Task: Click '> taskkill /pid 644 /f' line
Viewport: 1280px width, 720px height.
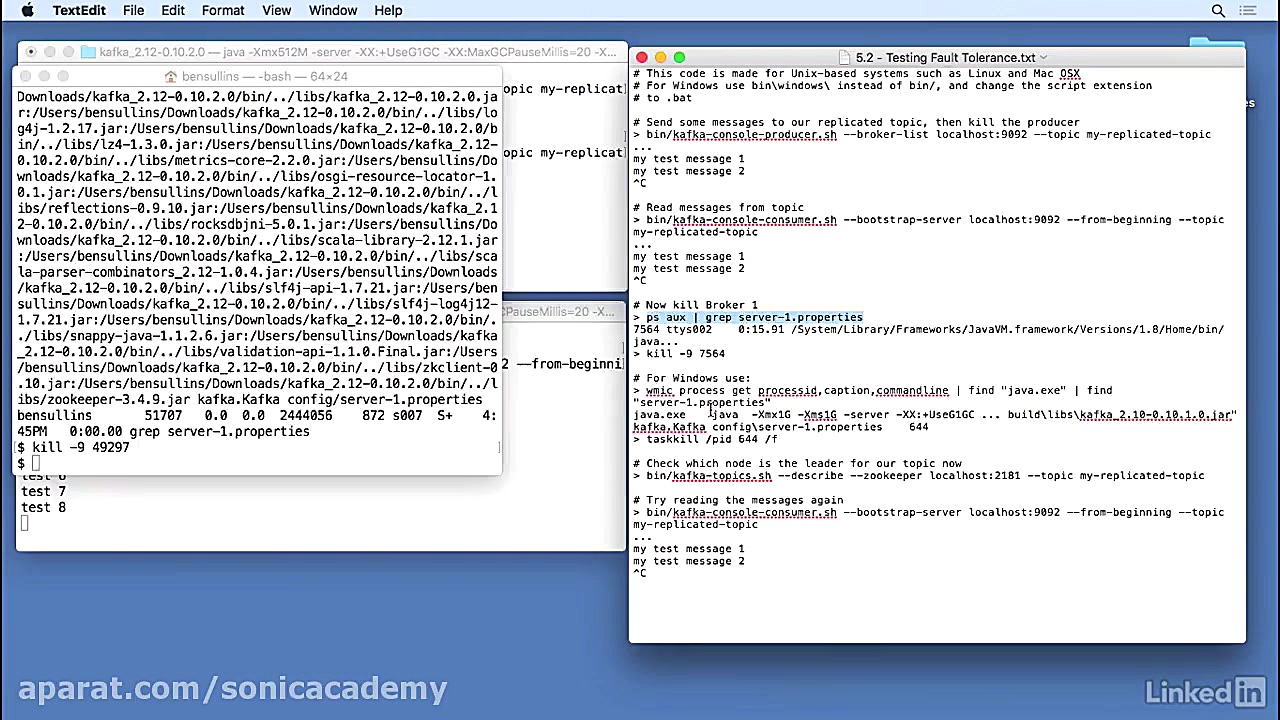Action: (x=705, y=439)
